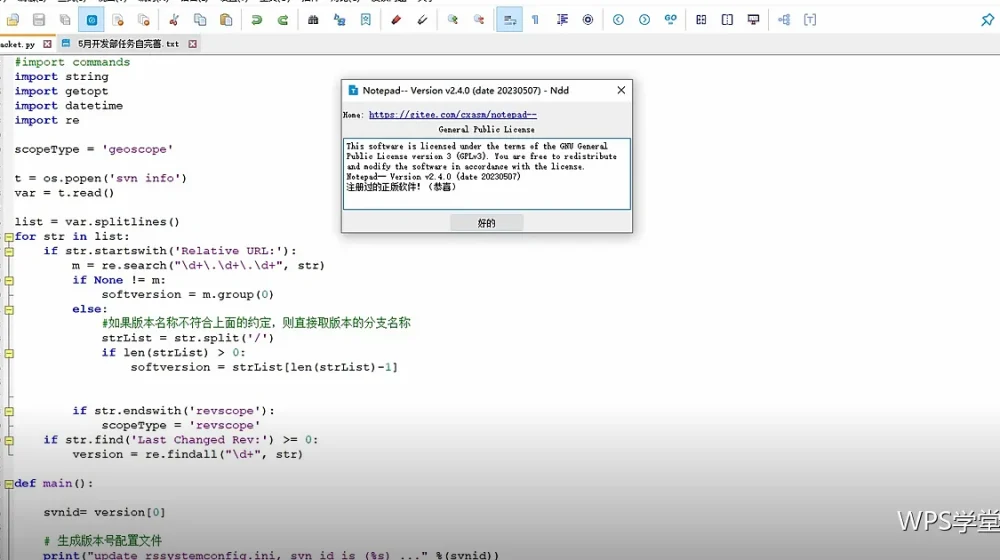Collapse the 'else:' code block
The width and height of the screenshot is (1000, 560).
tap(9, 309)
